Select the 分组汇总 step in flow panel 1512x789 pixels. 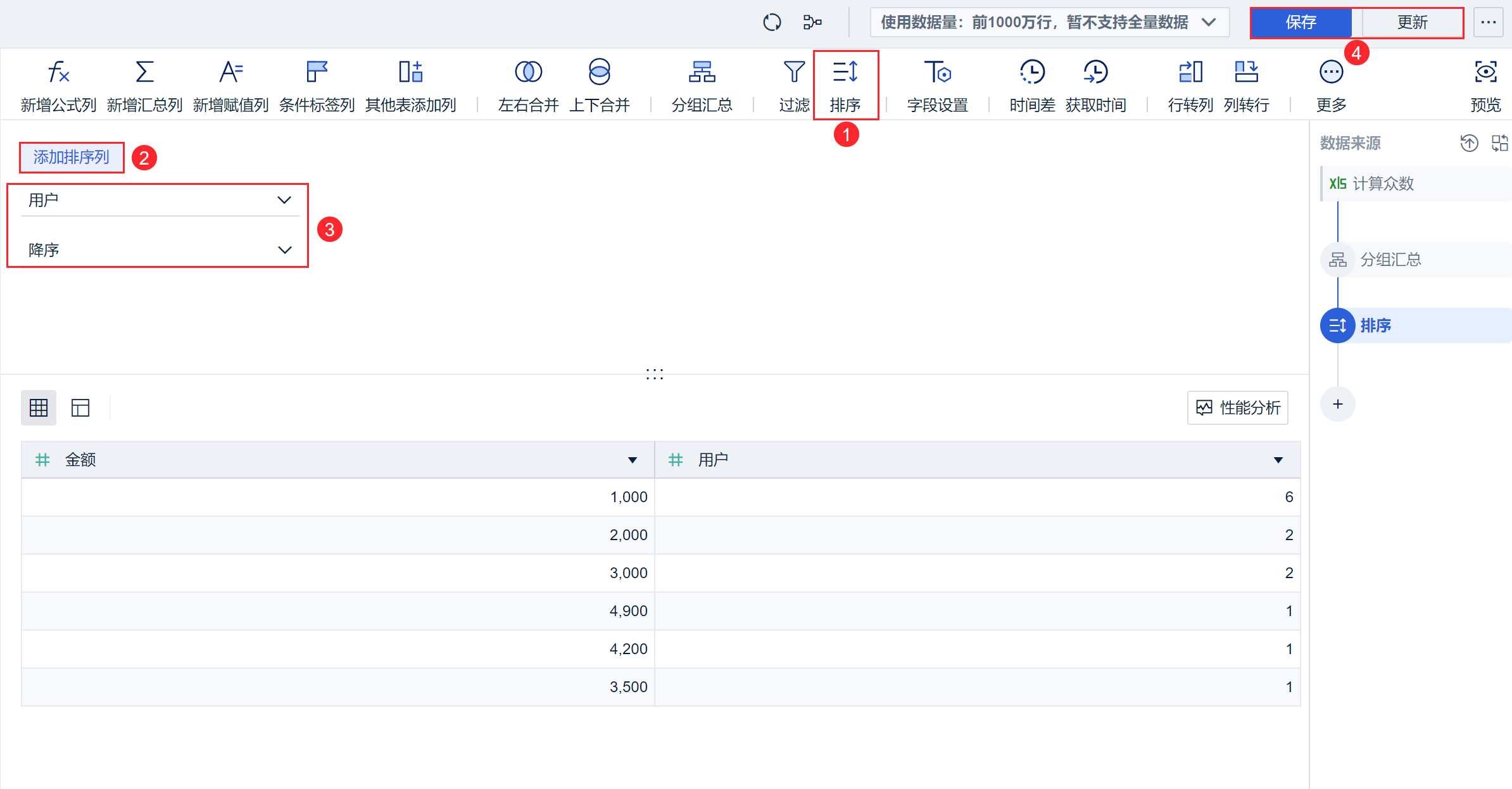pyautogui.click(x=1390, y=260)
